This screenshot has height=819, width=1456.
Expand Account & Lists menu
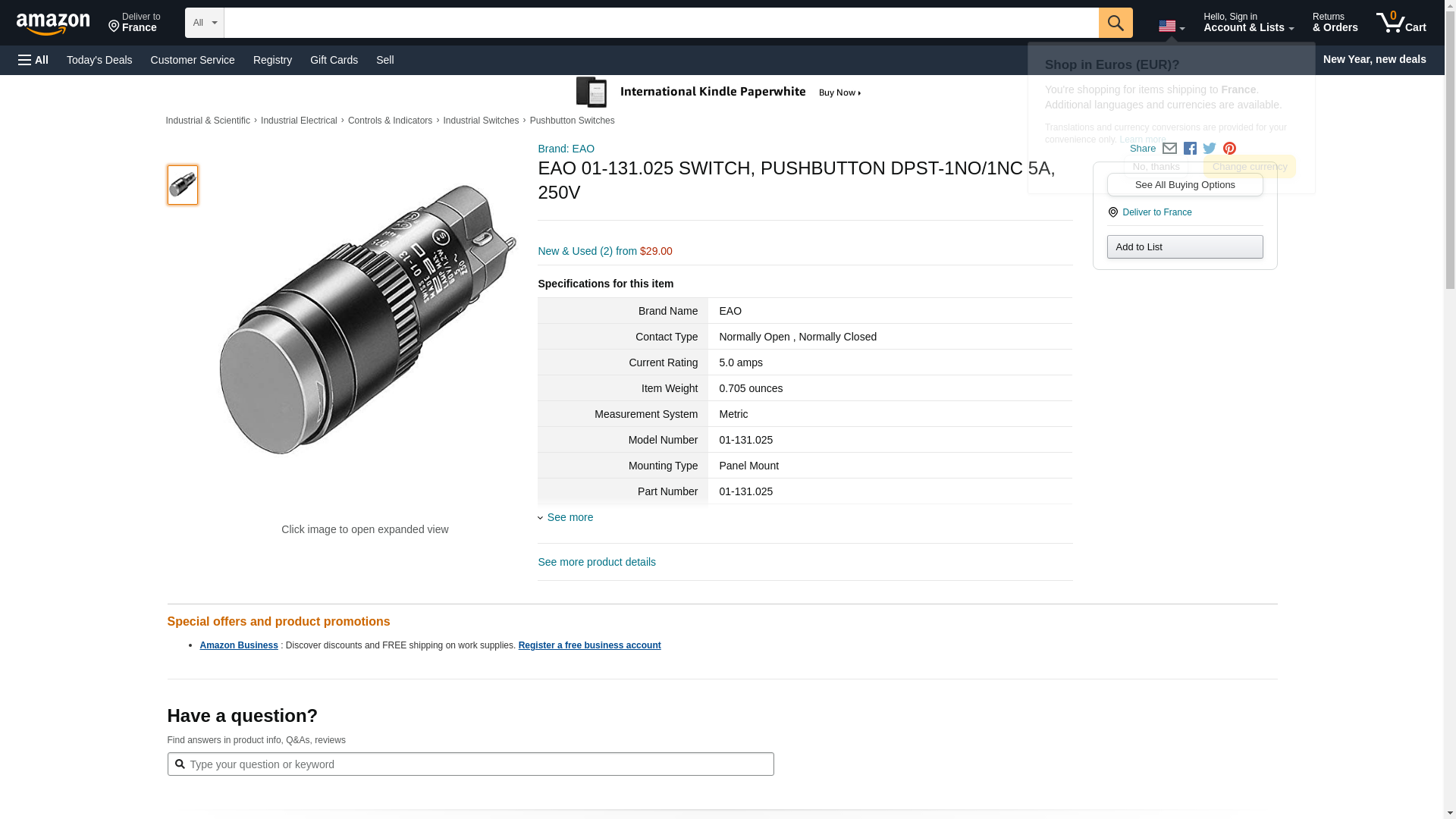[1248, 23]
